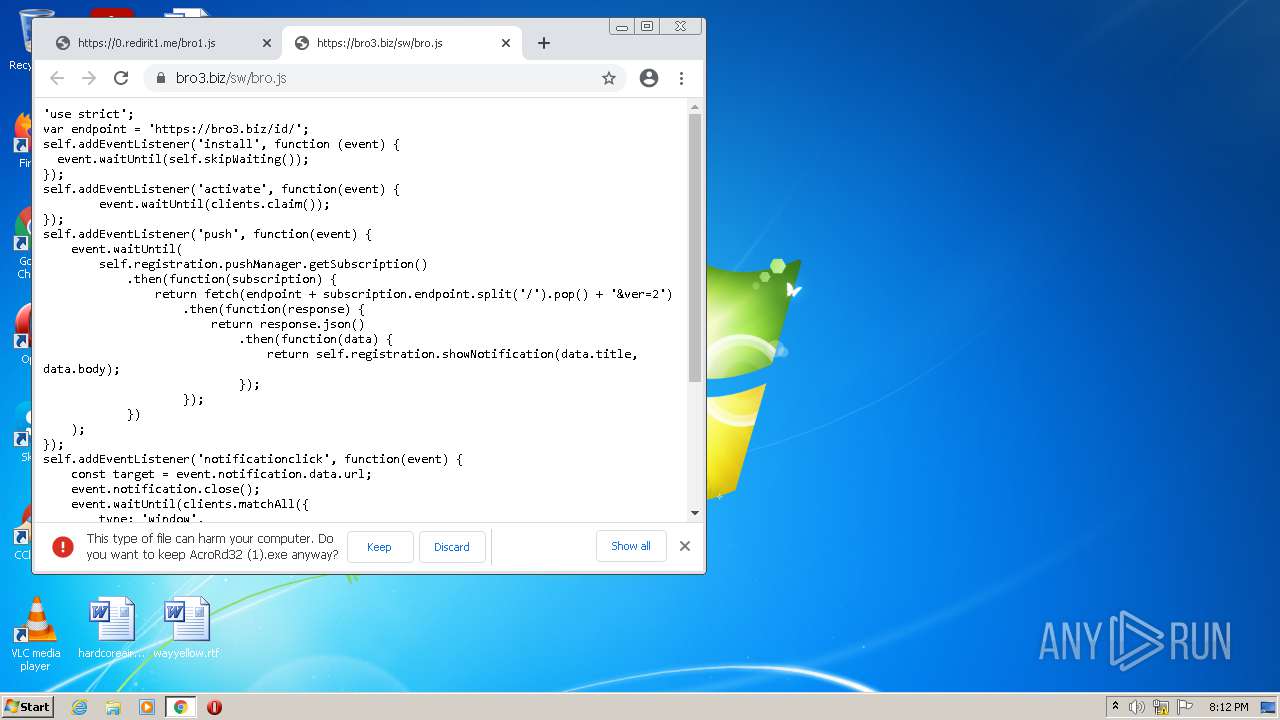Go back using the browser back arrow
Viewport: 1280px width, 720px height.
57,78
